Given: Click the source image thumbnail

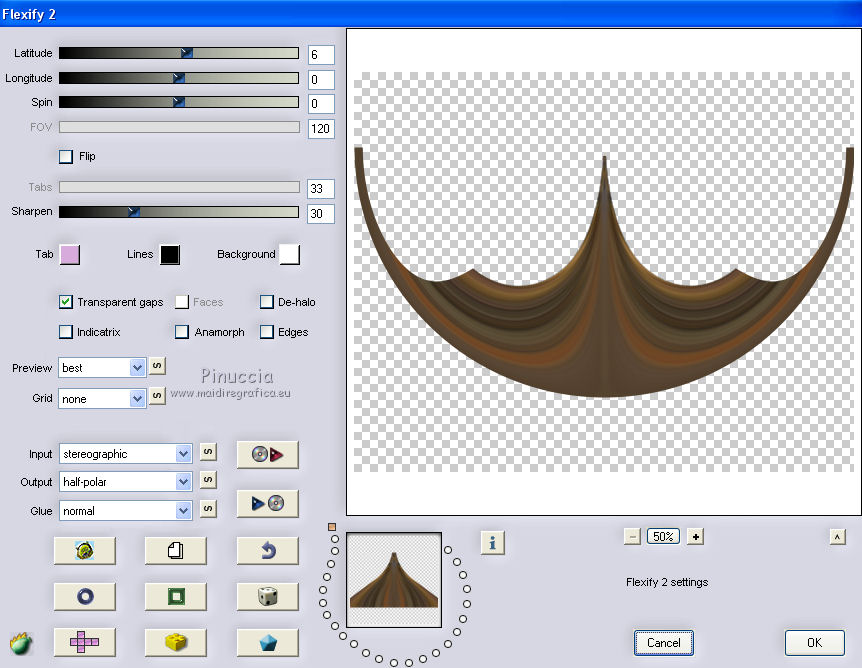Looking at the screenshot, I should [394, 579].
